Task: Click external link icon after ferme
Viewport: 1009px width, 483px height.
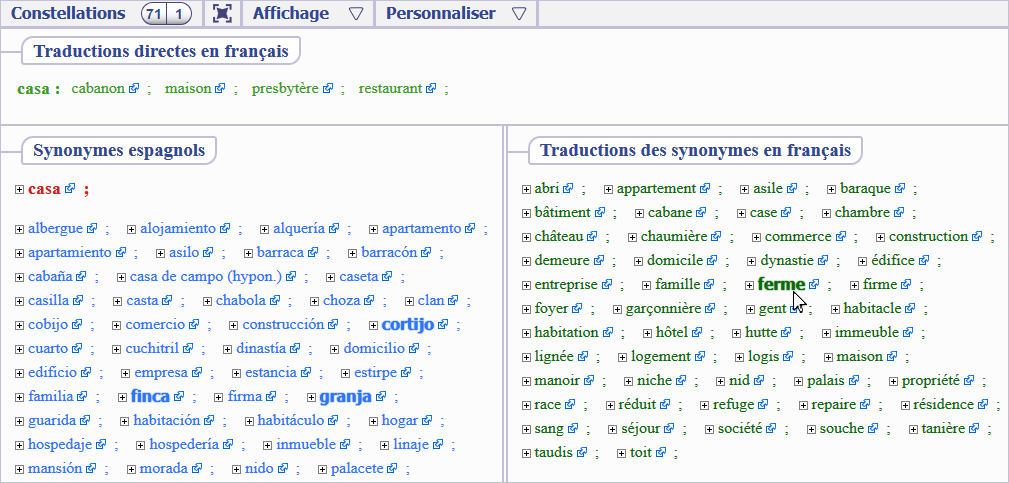Action: click(814, 285)
